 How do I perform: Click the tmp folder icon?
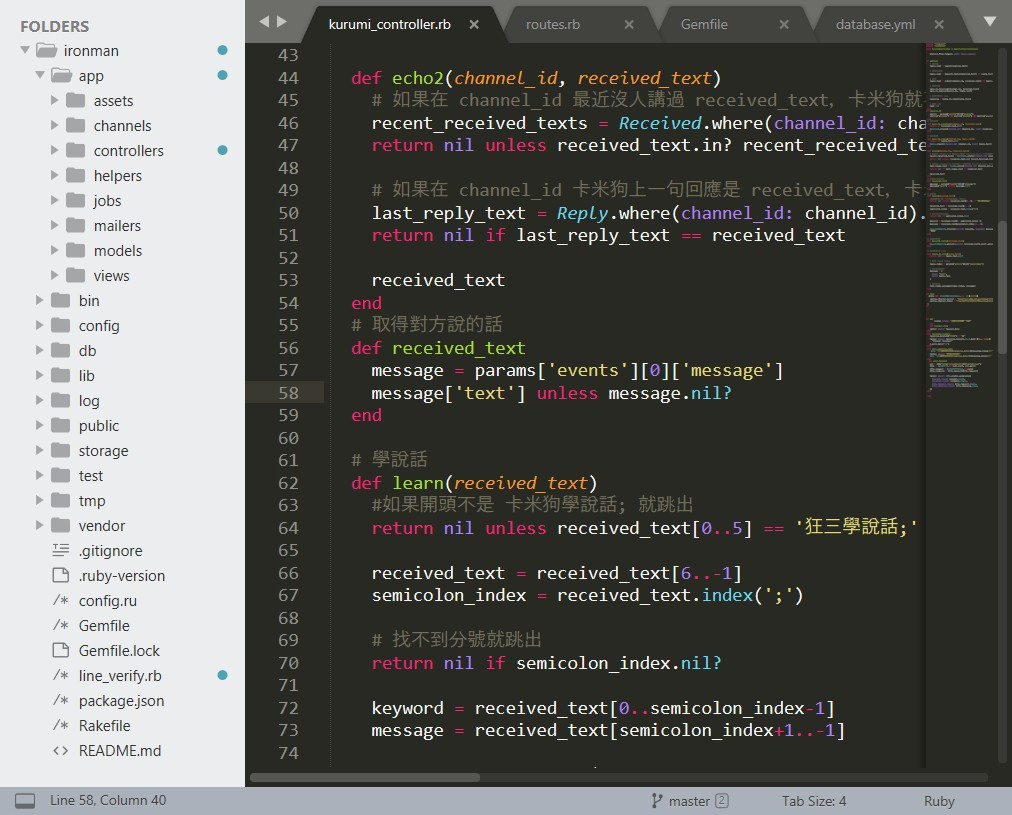[x=61, y=500]
